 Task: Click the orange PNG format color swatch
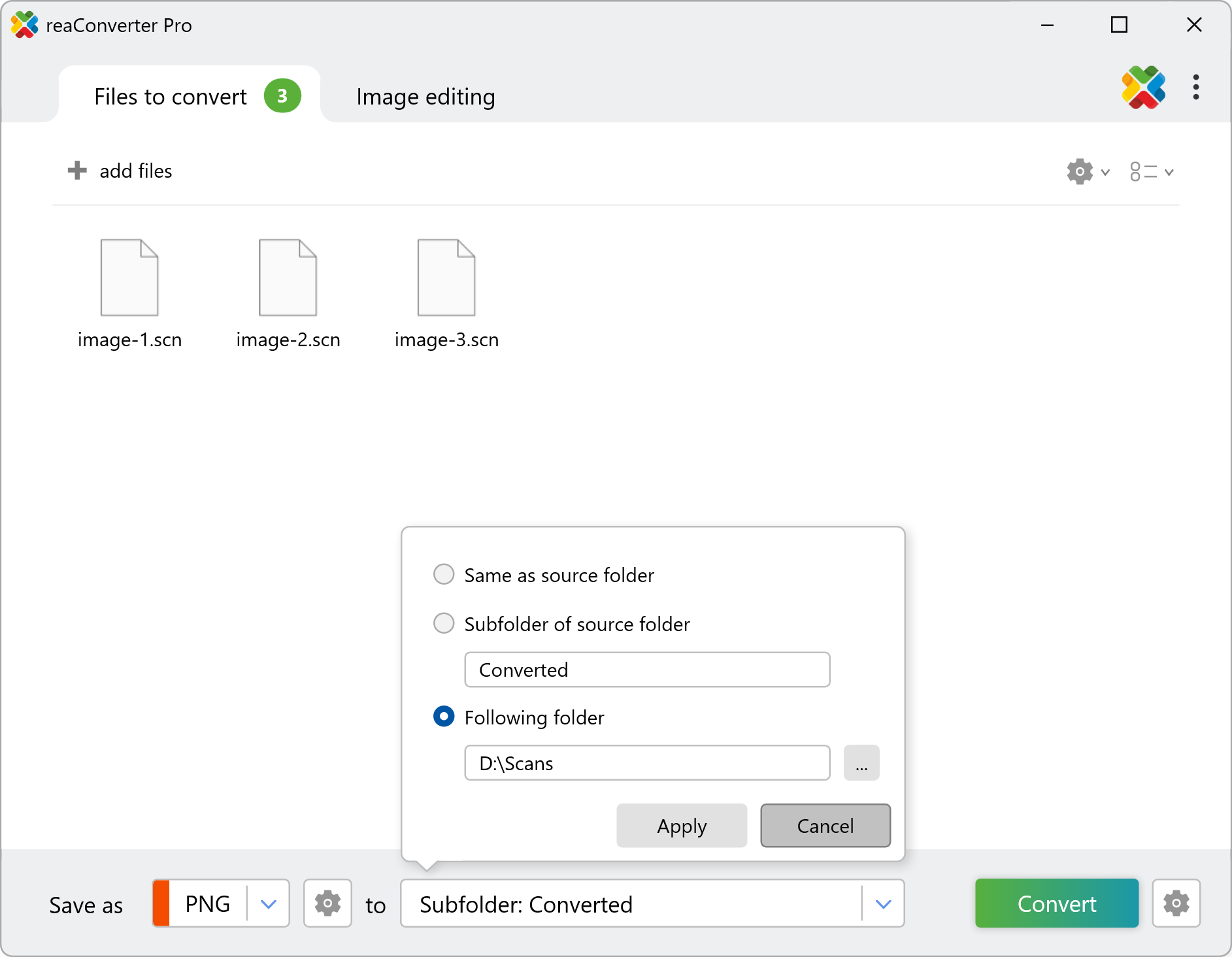(x=161, y=903)
